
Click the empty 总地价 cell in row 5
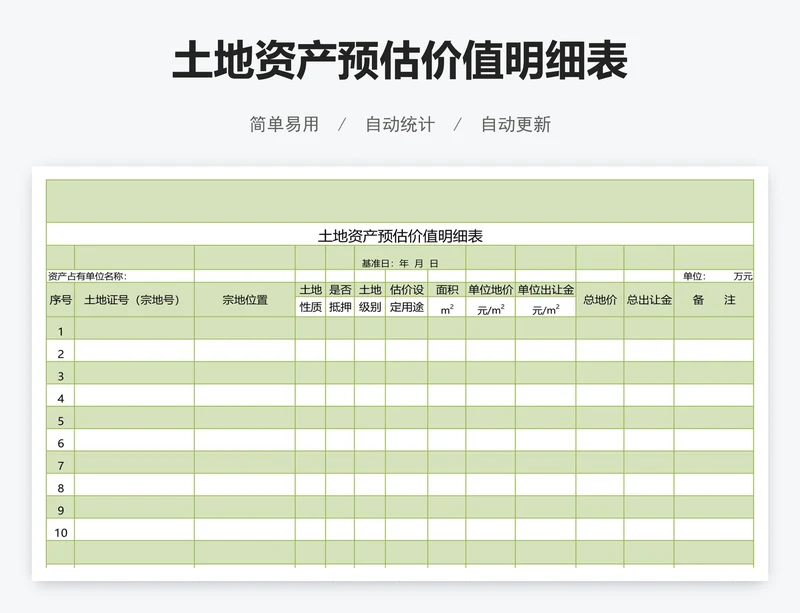pyautogui.click(x=600, y=418)
